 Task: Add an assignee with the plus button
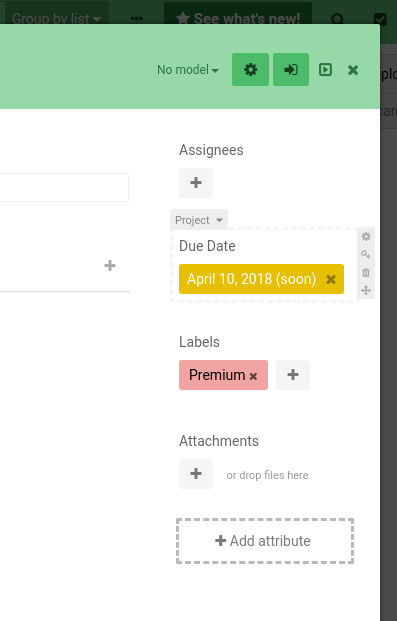click(196, 183)
